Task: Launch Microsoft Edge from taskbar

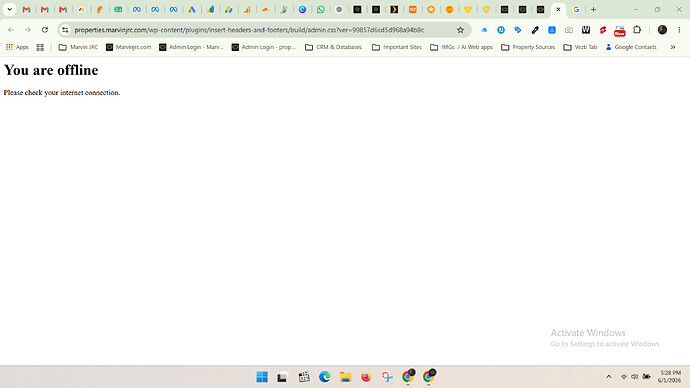Action: click(325, 377)
